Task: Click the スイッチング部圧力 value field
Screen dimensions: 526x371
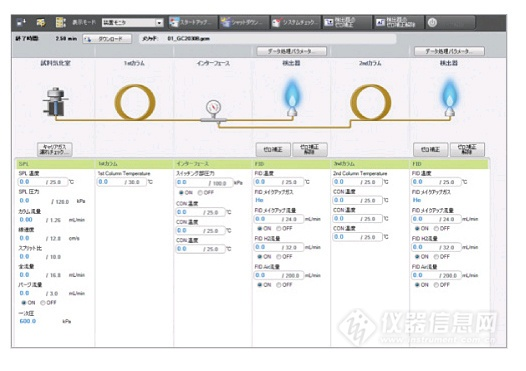Action: click(204, 183)
